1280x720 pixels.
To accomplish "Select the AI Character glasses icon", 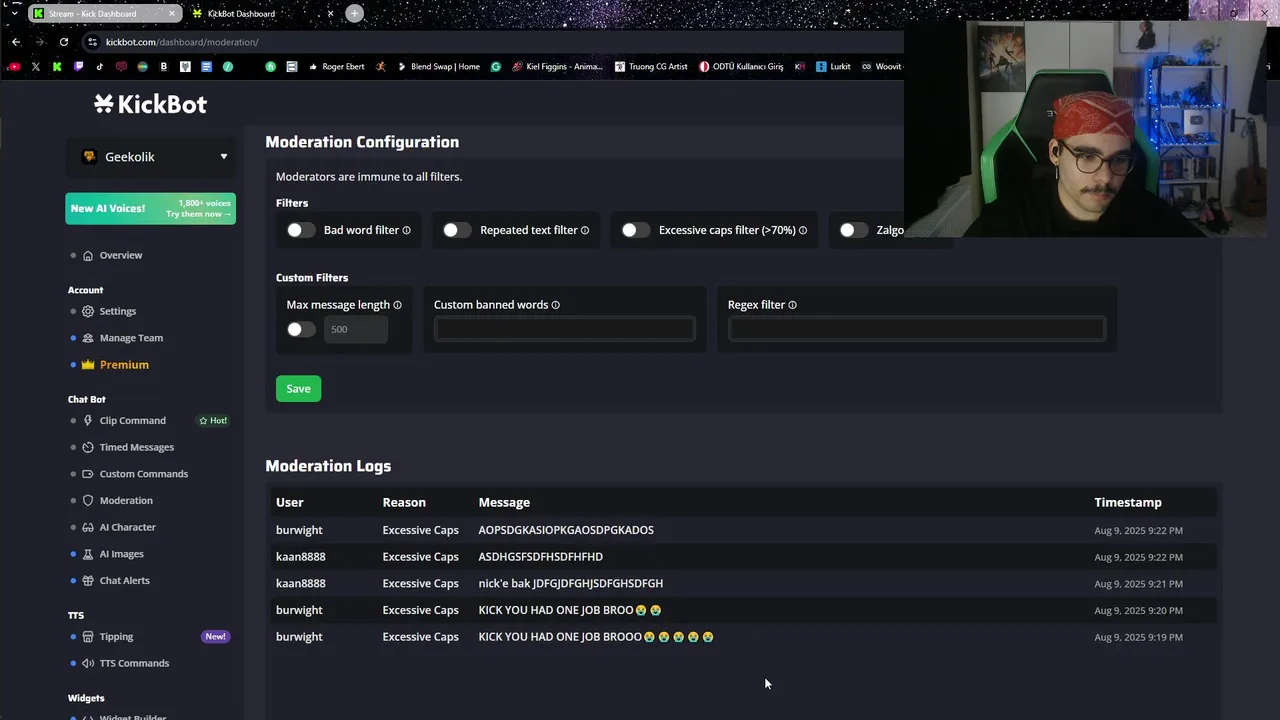I will [x=88, y=527].
